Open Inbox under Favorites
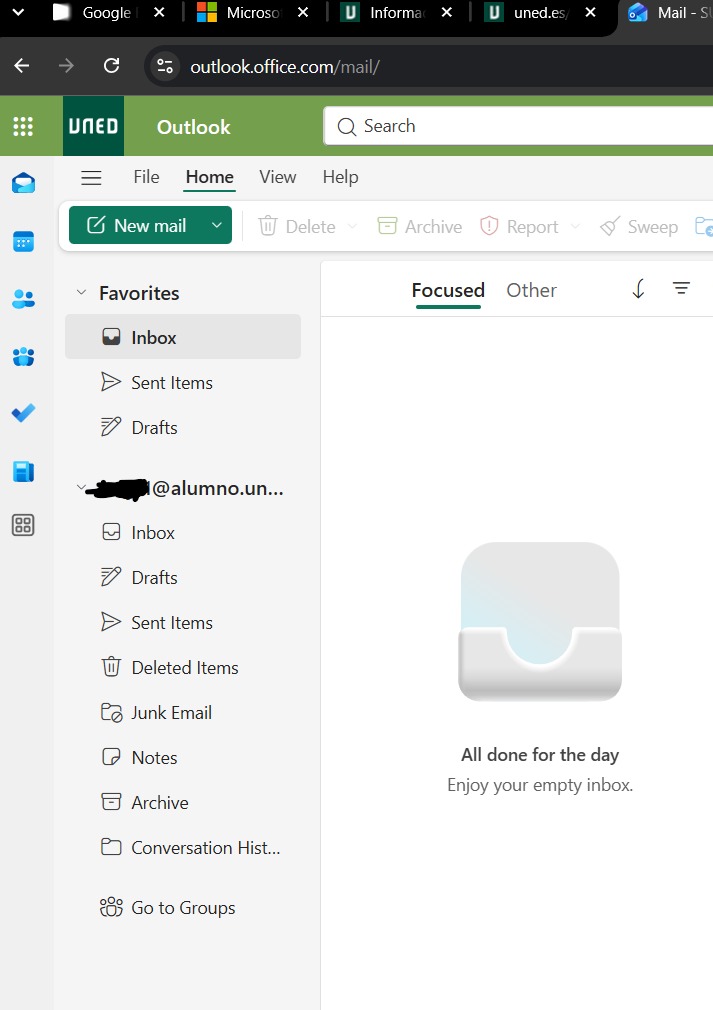713x1010 pixels. (183, 337)
